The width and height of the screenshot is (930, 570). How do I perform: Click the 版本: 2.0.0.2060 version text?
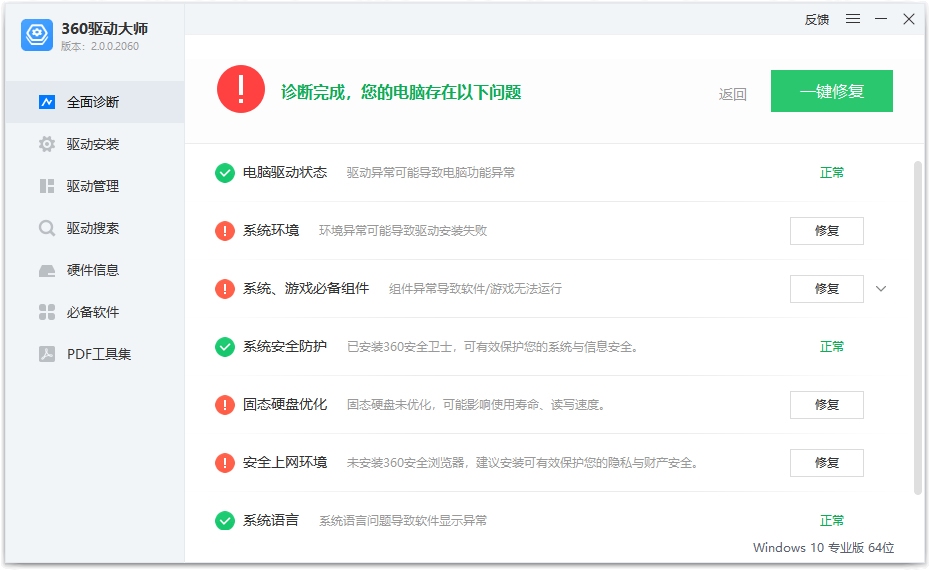[100, 46]
